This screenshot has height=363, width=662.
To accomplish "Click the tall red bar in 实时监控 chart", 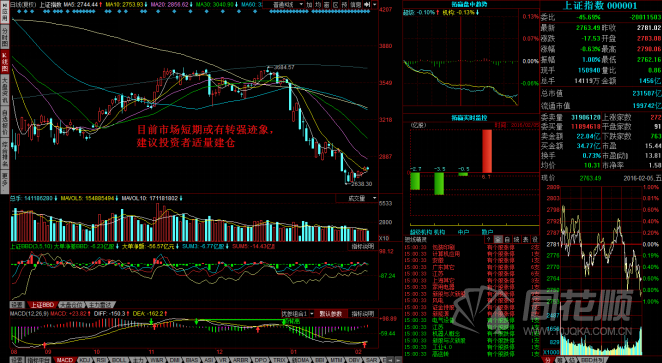I will click(x=487, y=151).
